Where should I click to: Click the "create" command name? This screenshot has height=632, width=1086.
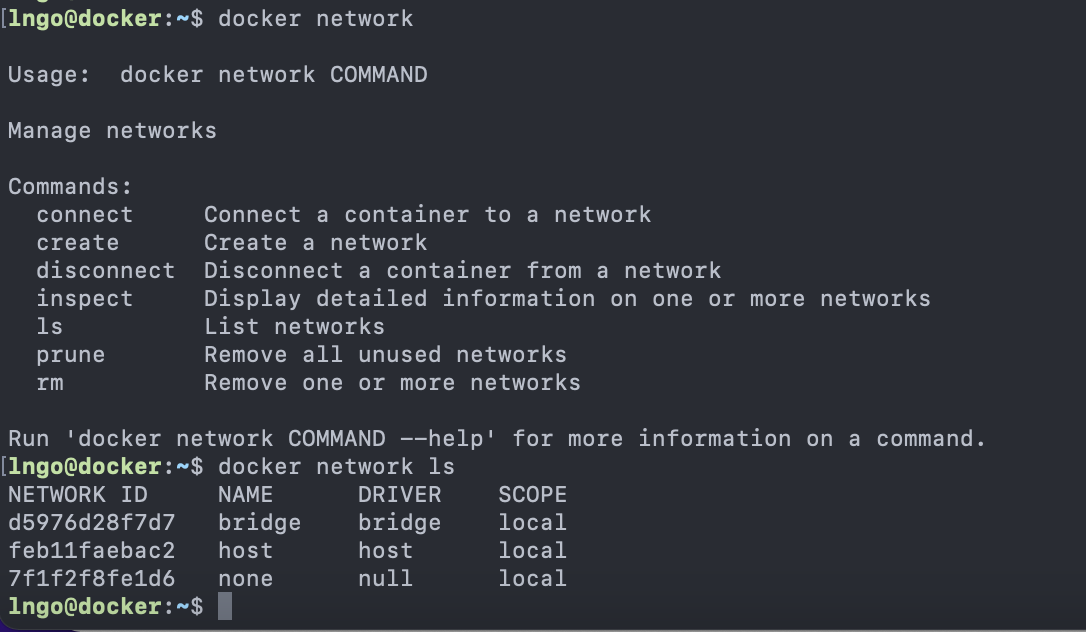click(78, 243)
